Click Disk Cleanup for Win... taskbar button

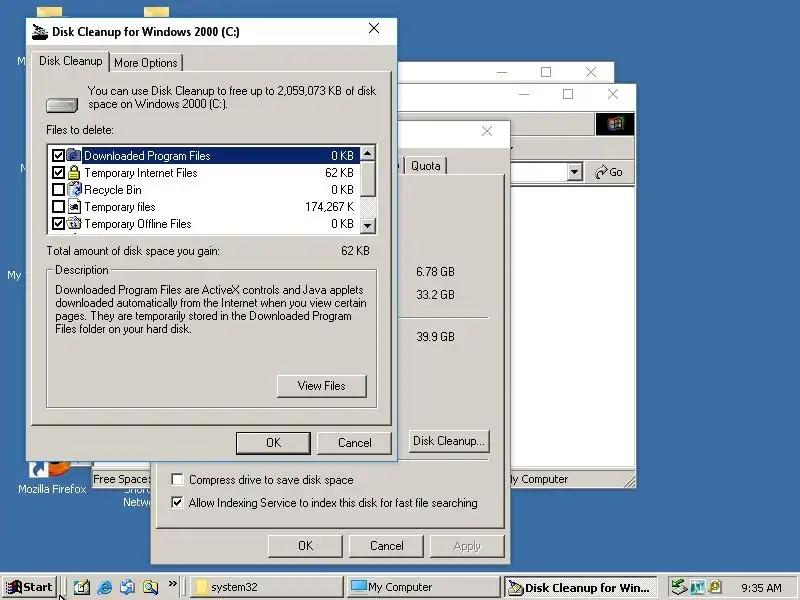pyautogui.click(x=580, y=587)
